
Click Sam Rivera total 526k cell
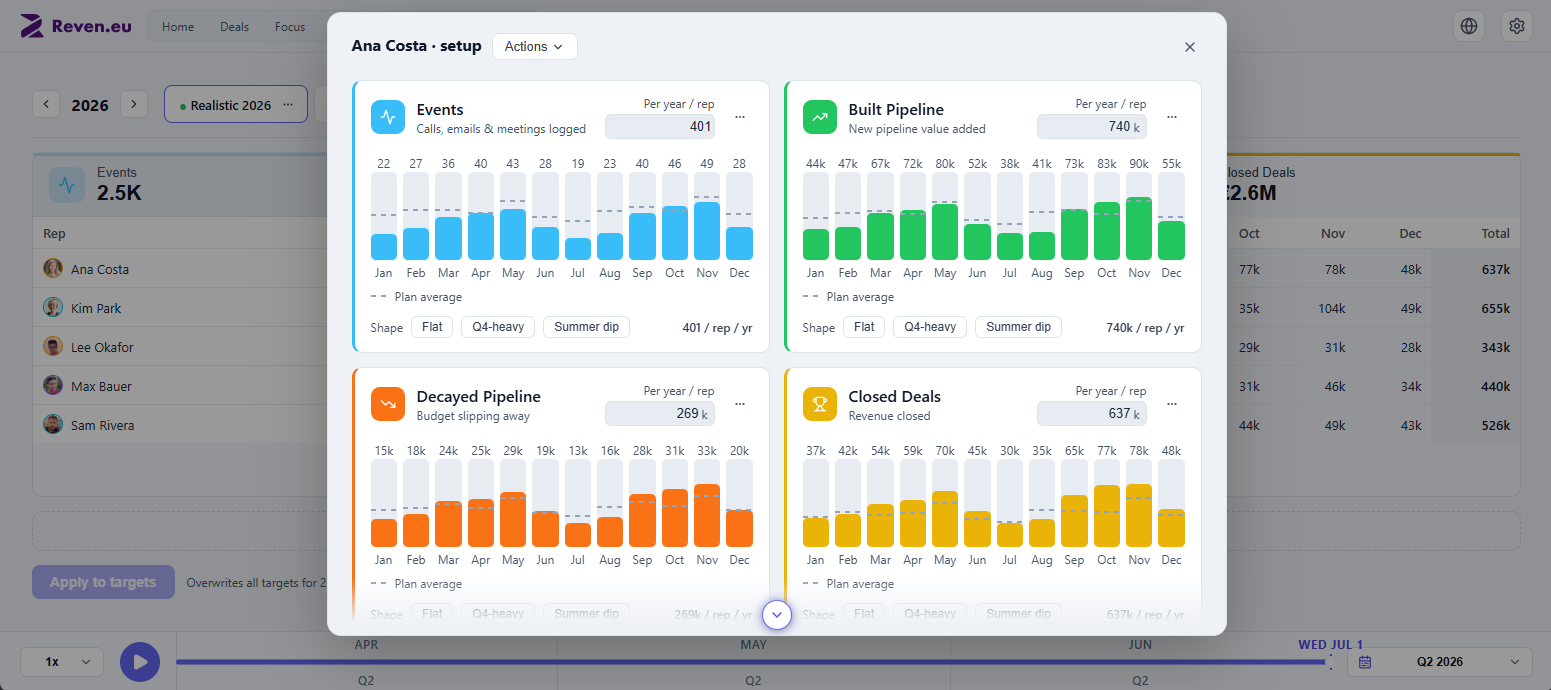pos(1496,425)
